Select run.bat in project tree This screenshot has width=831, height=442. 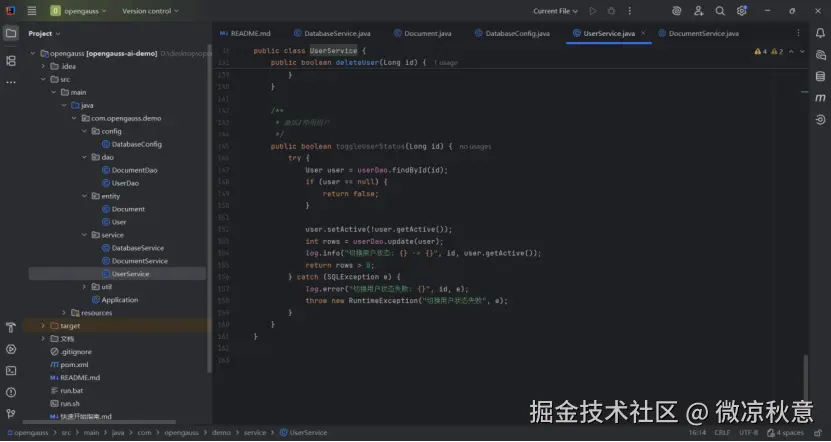click(x=67, y=391)
